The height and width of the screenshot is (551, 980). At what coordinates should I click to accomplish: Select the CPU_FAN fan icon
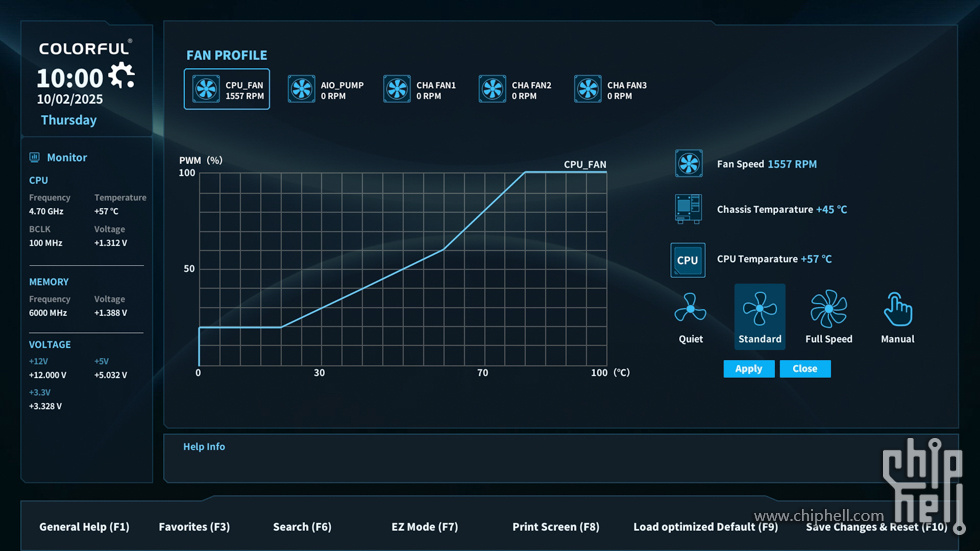[206, 89]
